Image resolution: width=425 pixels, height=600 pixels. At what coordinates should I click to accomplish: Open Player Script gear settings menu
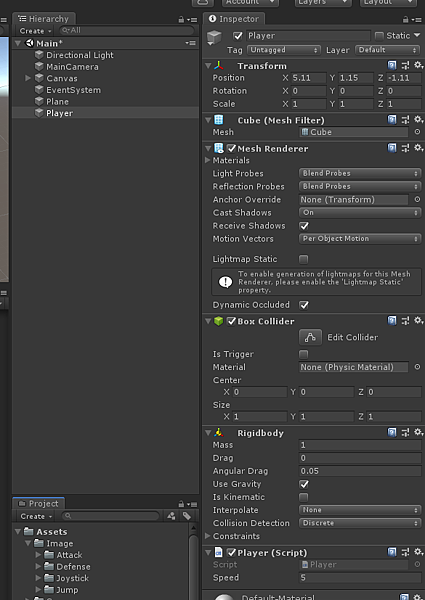[418, 552]
